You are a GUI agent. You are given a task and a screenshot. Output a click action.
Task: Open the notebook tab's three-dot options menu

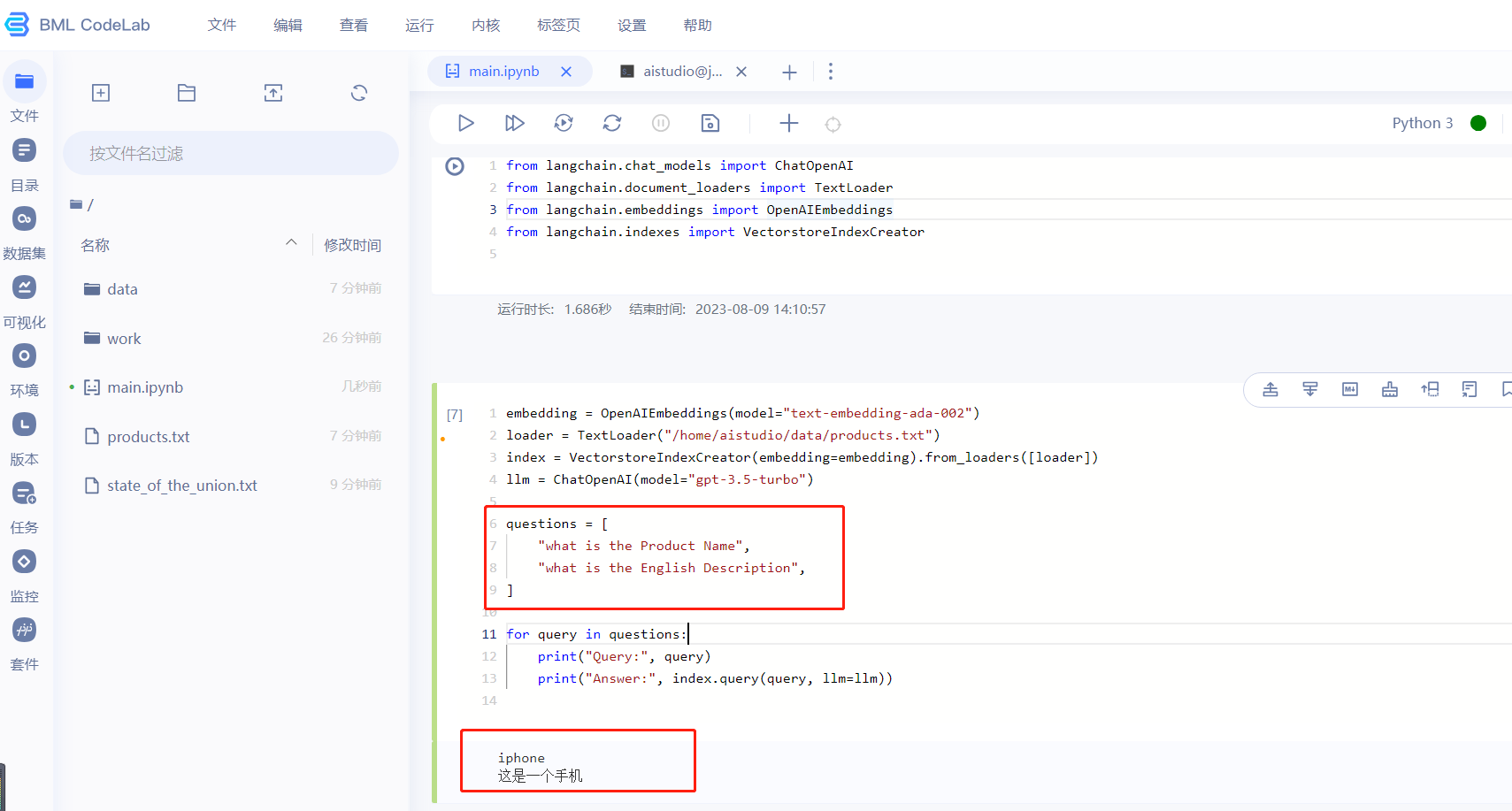pyautogui.click(x=830, y=72)
